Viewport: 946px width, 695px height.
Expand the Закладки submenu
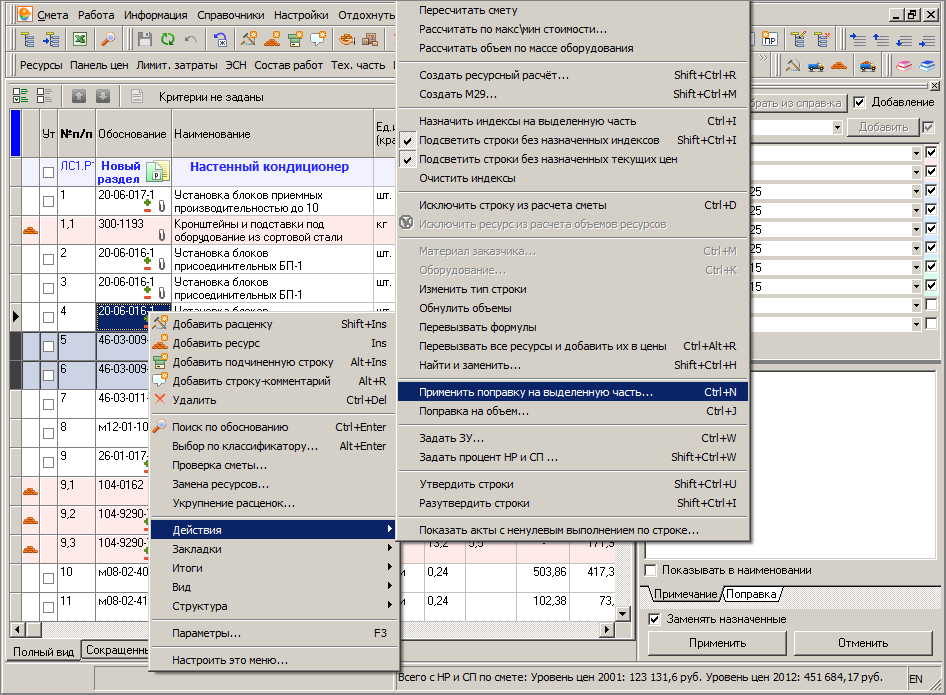pos(274,549)
